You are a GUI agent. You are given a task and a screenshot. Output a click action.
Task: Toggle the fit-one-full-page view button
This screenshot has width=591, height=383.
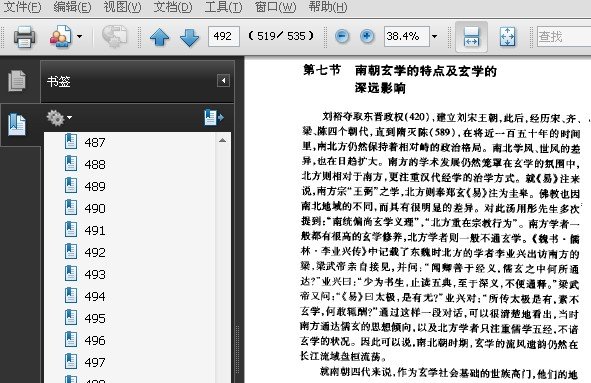coord(507,37)
